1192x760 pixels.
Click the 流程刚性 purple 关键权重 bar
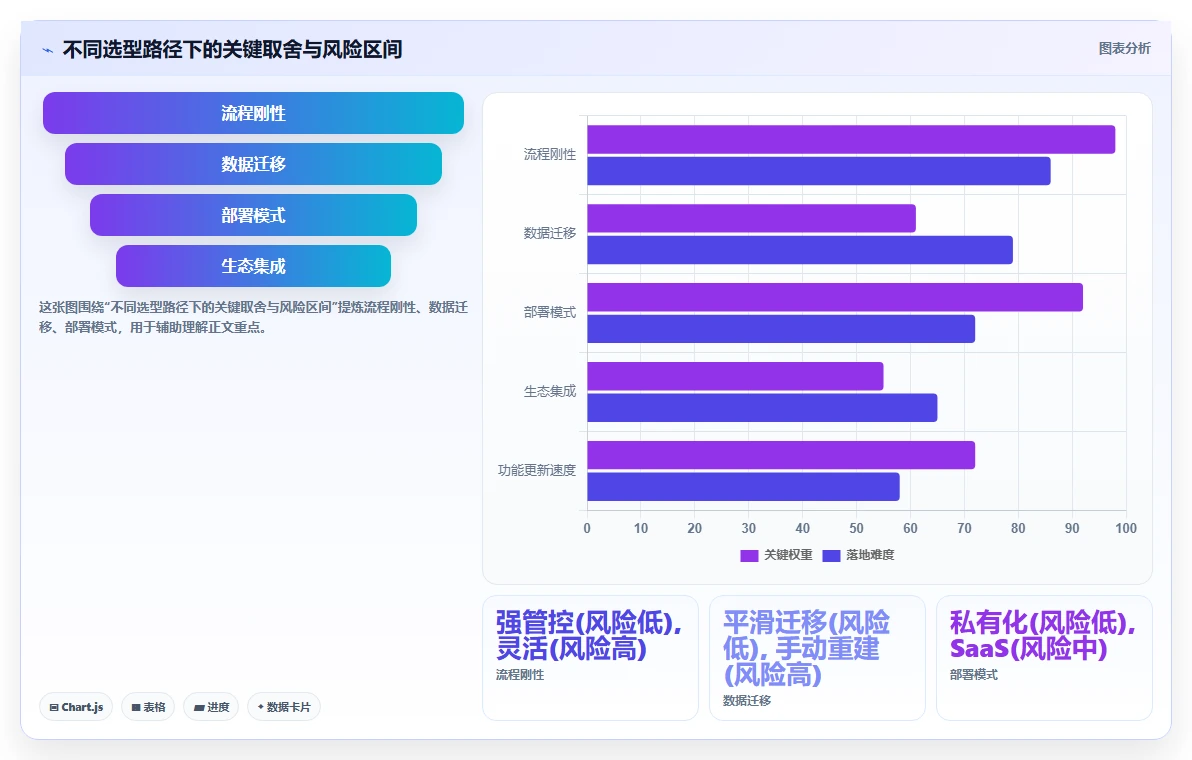pos(851,140)
